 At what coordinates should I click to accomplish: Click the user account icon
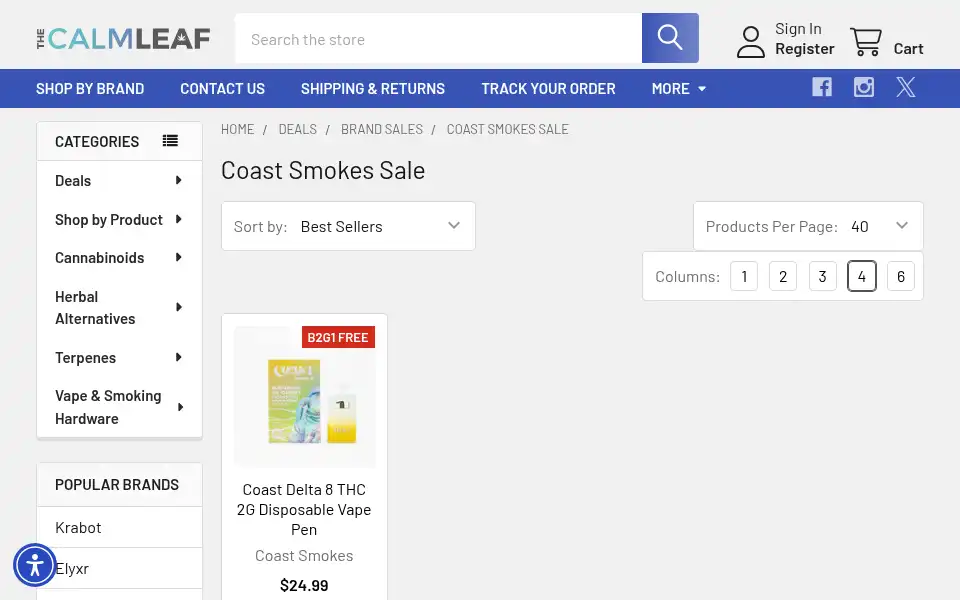click(751, 41)
